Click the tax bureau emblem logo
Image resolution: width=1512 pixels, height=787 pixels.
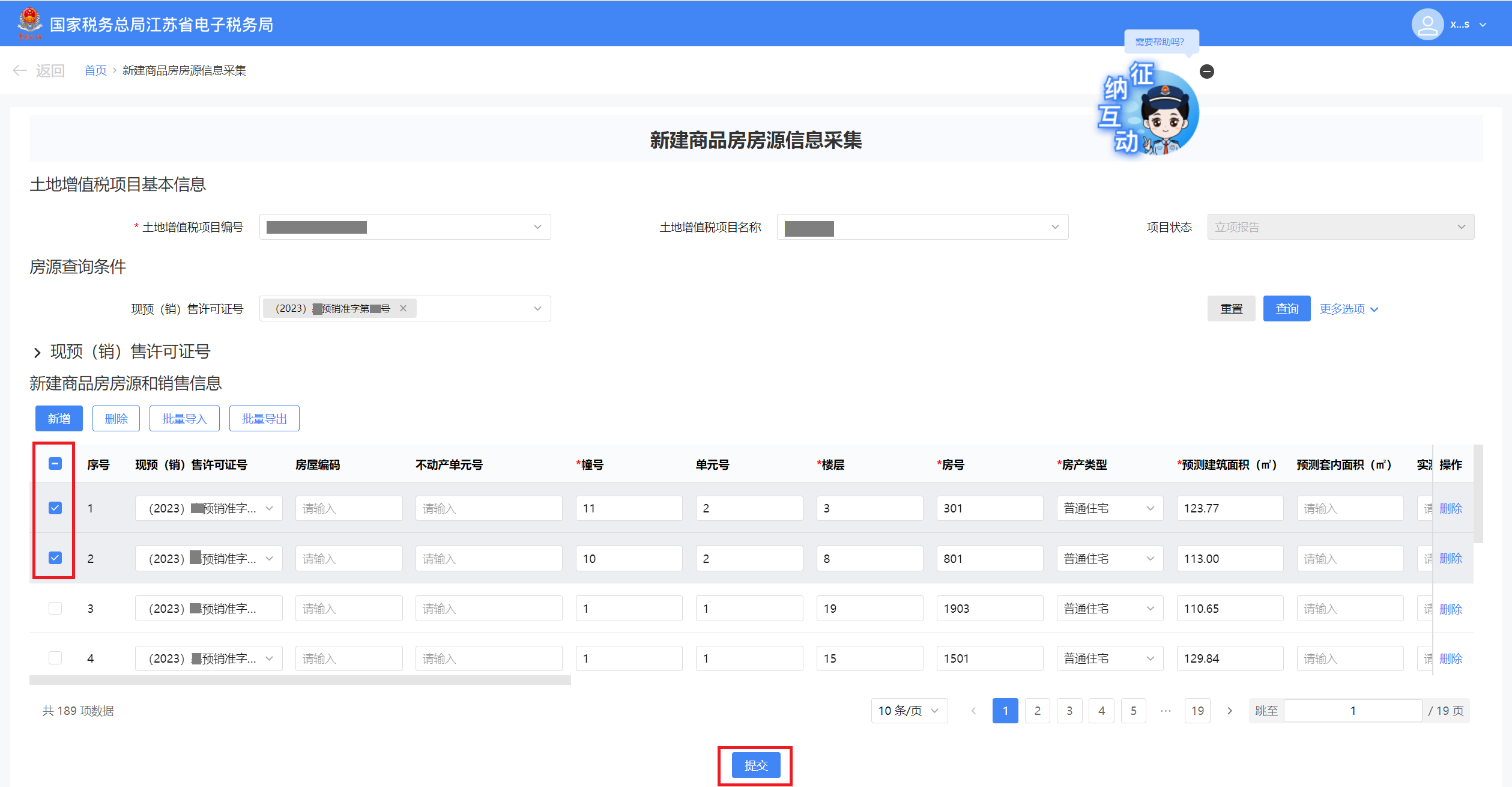[29, 23]
